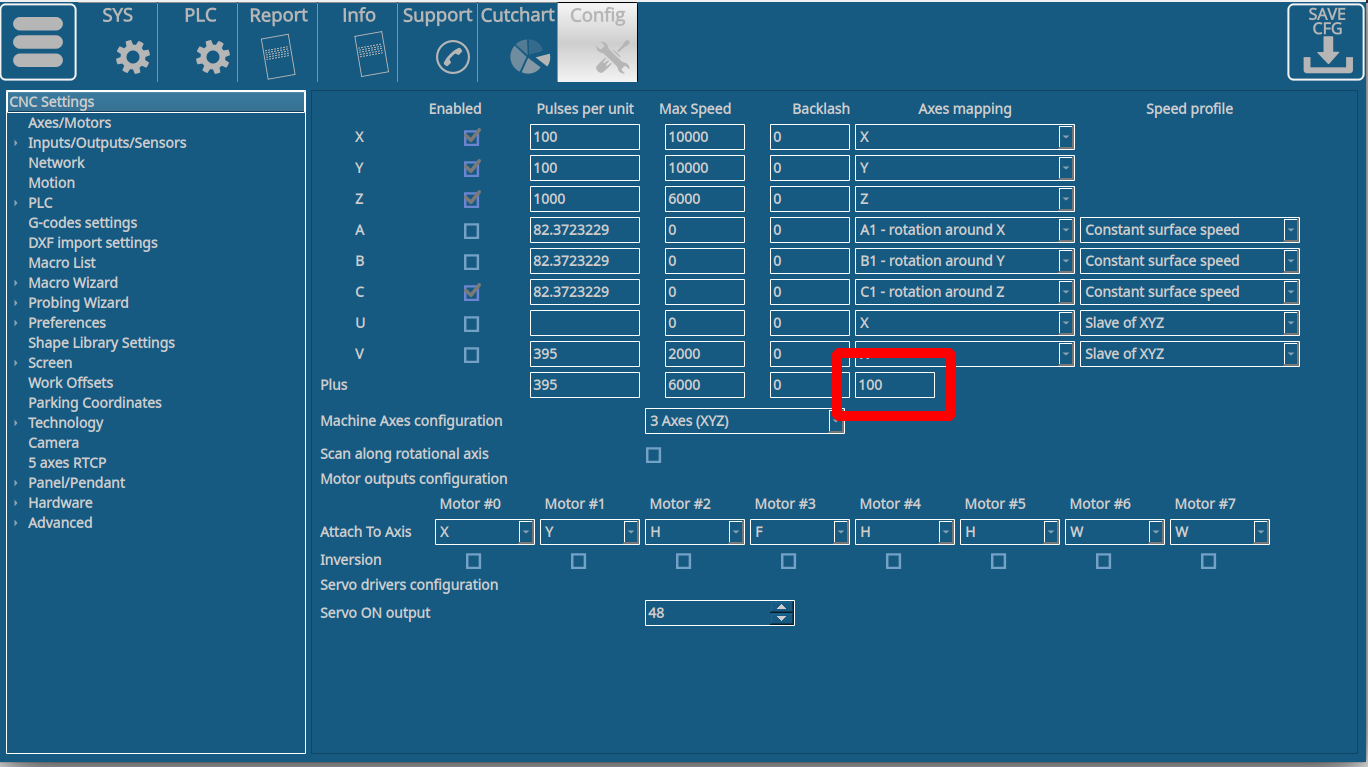Open the Cutchart pie chart icon

(x=529, y=57)
